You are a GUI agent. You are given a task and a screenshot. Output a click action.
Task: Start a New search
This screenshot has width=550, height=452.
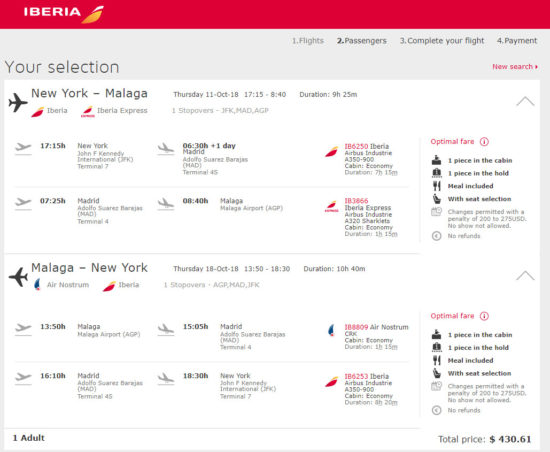pyautogui.click(x=515, y=67)
